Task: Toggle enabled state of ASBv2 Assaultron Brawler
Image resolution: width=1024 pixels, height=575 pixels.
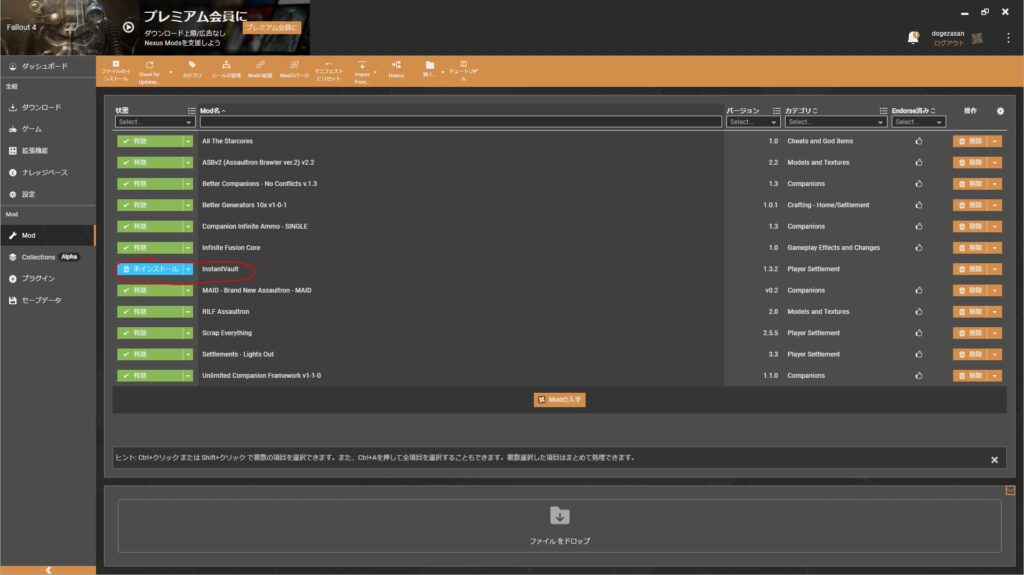Action: (150, 162)
